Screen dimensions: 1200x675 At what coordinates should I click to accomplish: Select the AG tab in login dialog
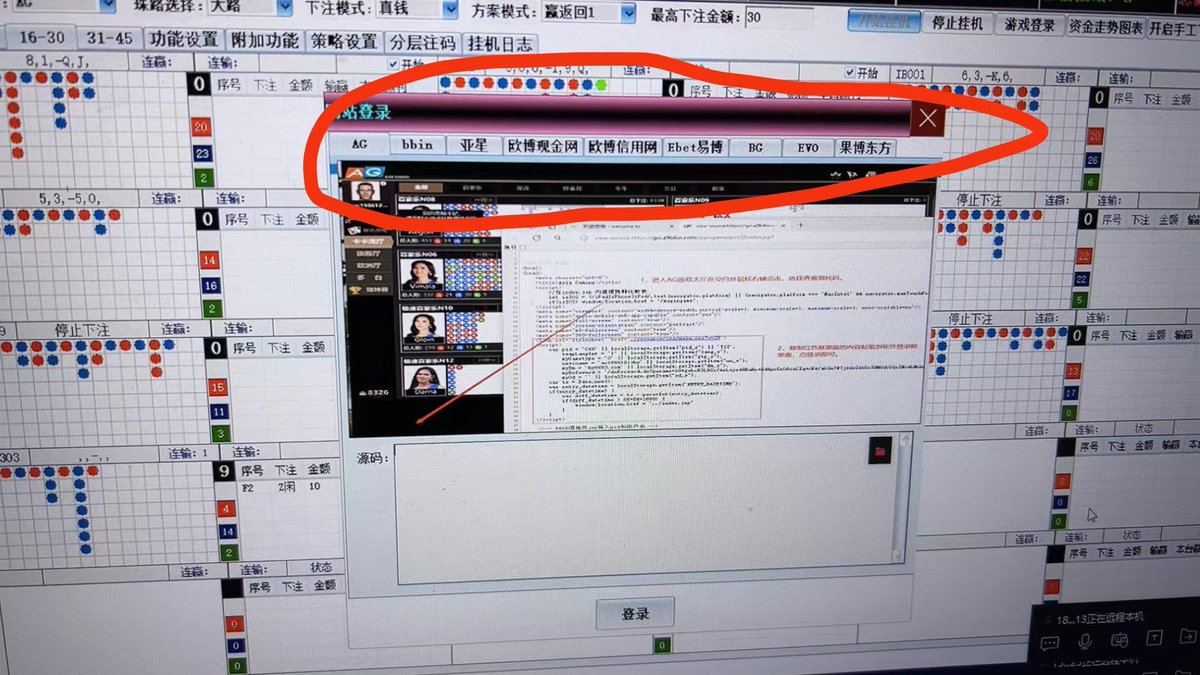pyautogui.click(x=360, y=144)
